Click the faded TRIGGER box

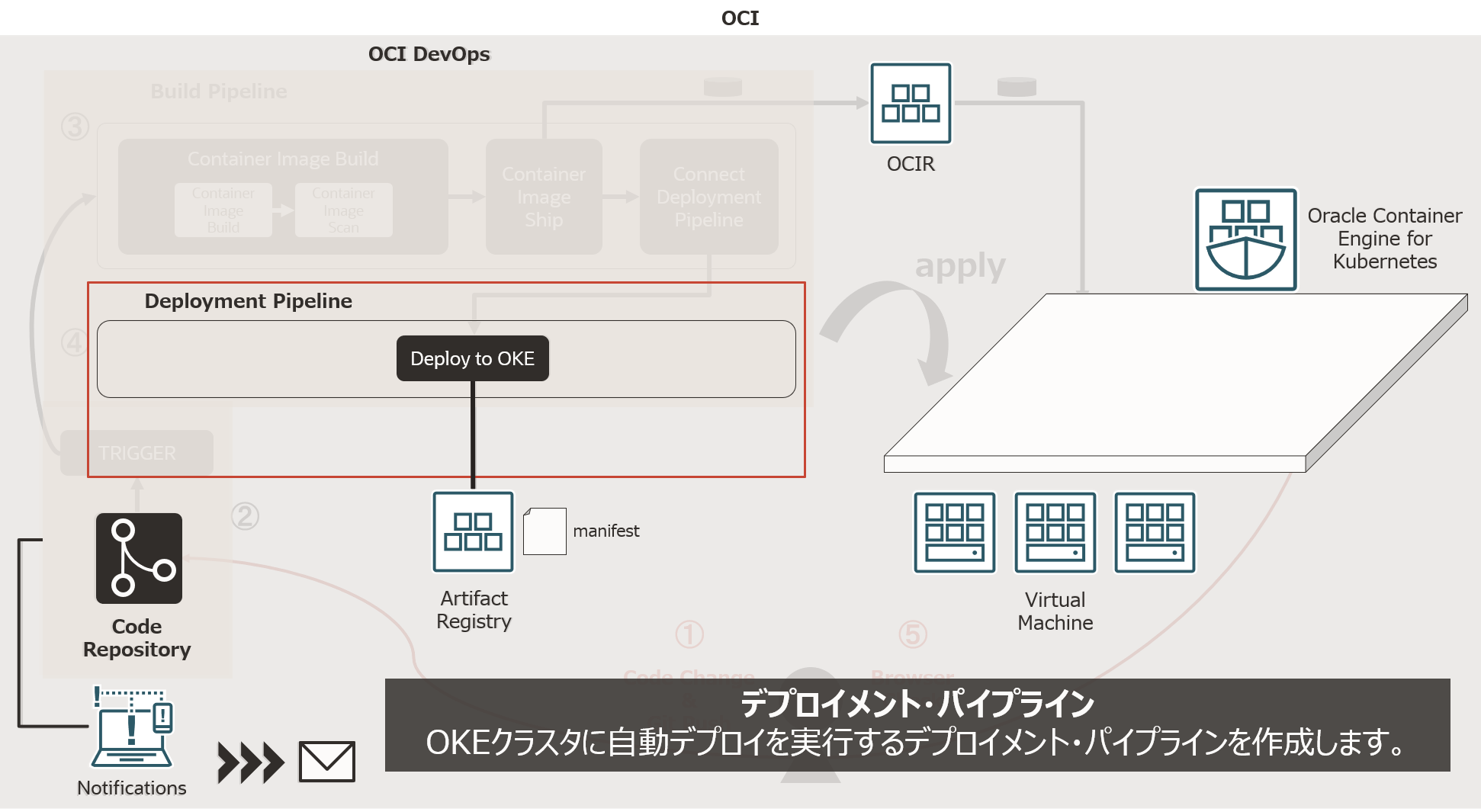(x=137, y=453)
